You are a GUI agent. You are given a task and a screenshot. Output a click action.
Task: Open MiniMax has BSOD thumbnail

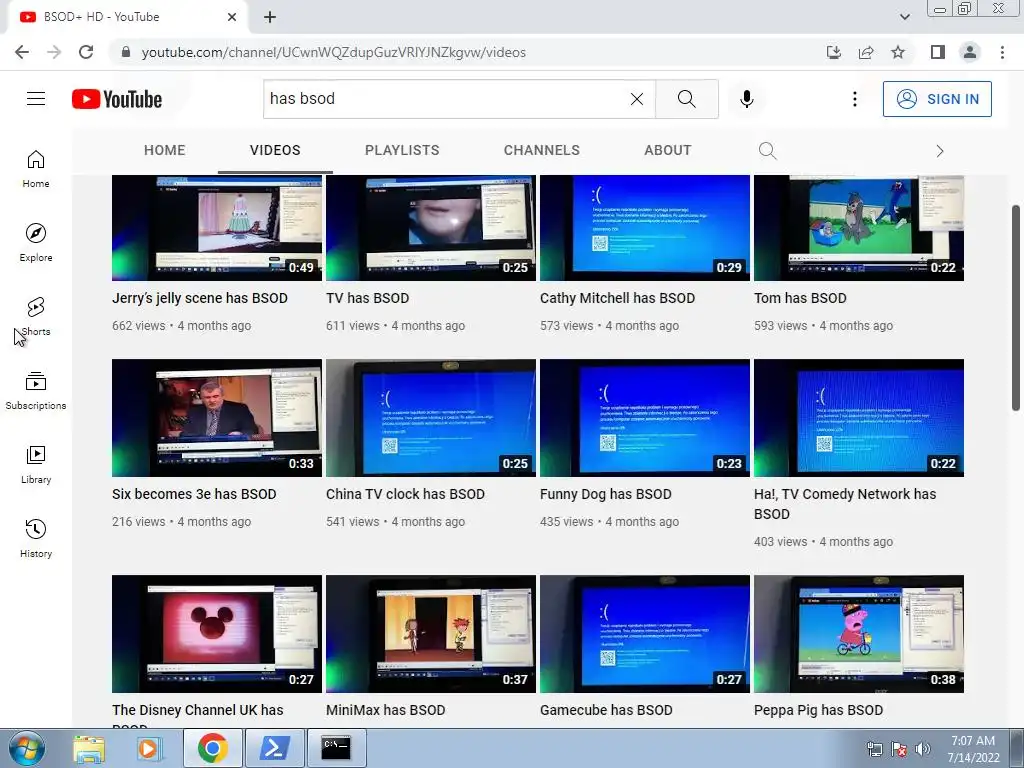point(431,633)
